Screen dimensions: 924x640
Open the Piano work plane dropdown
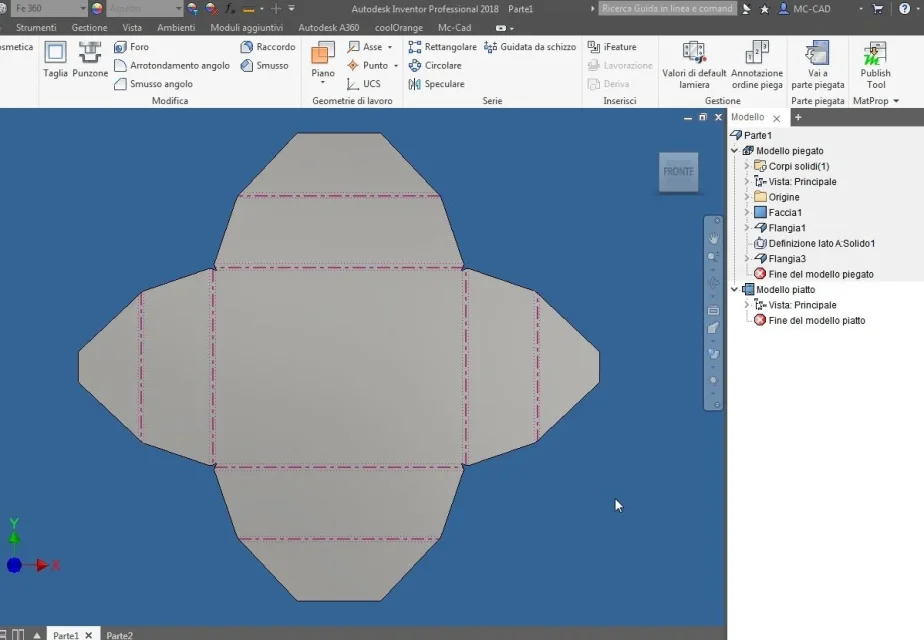point(322,82)
